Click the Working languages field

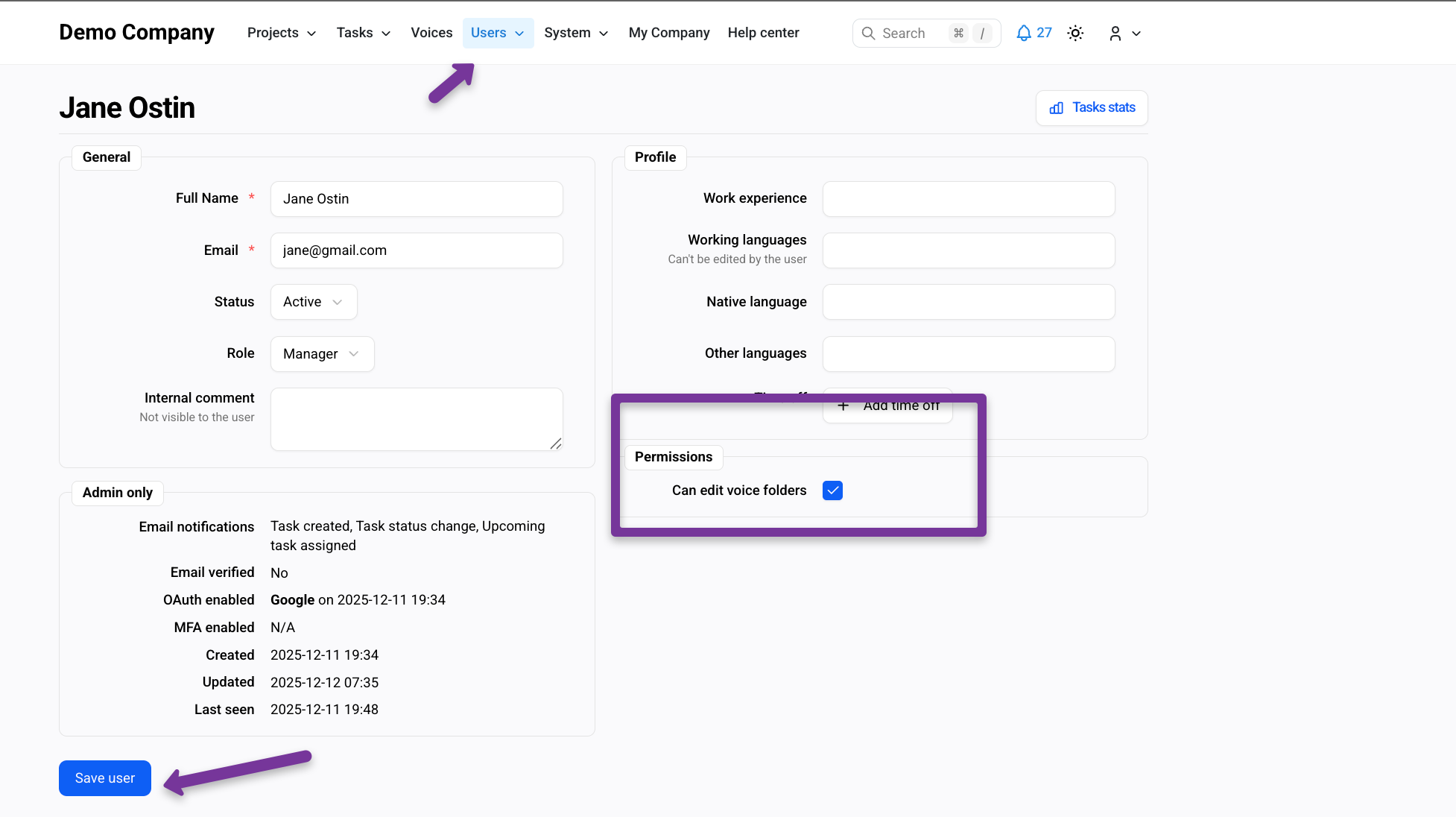969,250
